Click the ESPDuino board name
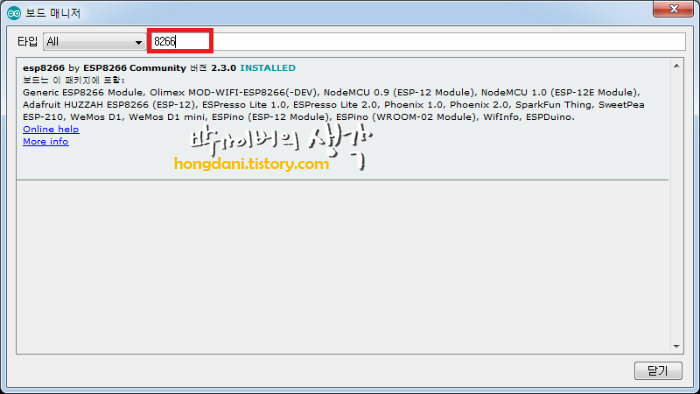Screen dimensions: 700x394 pyautogui.click(x=549, y=117)
